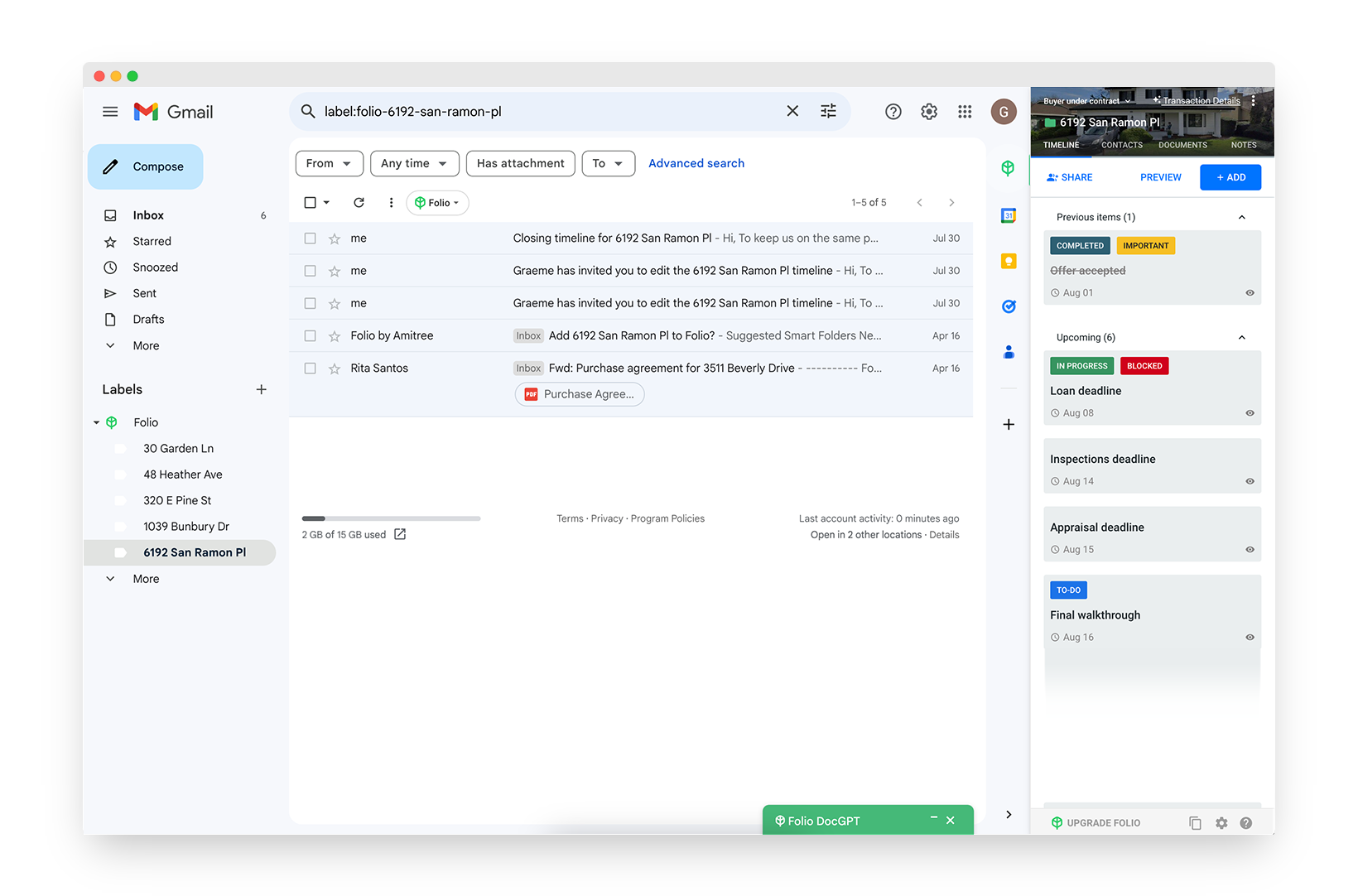The image size is (1358, 896).
Task: Select the Folio by Amitree email checkbox
Action: pyautogui.click(x=310, y=336)
